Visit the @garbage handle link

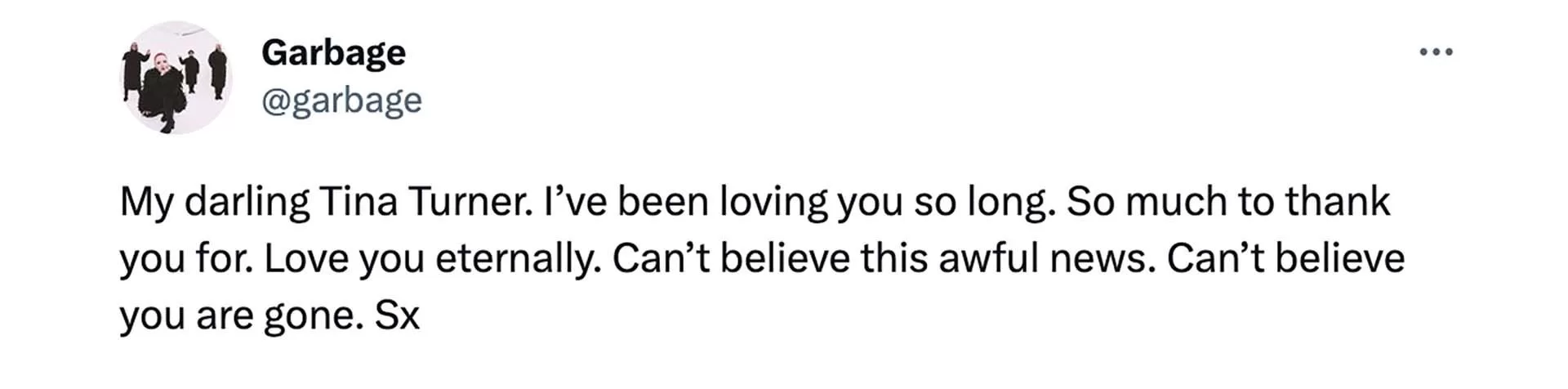coord(341,101)
